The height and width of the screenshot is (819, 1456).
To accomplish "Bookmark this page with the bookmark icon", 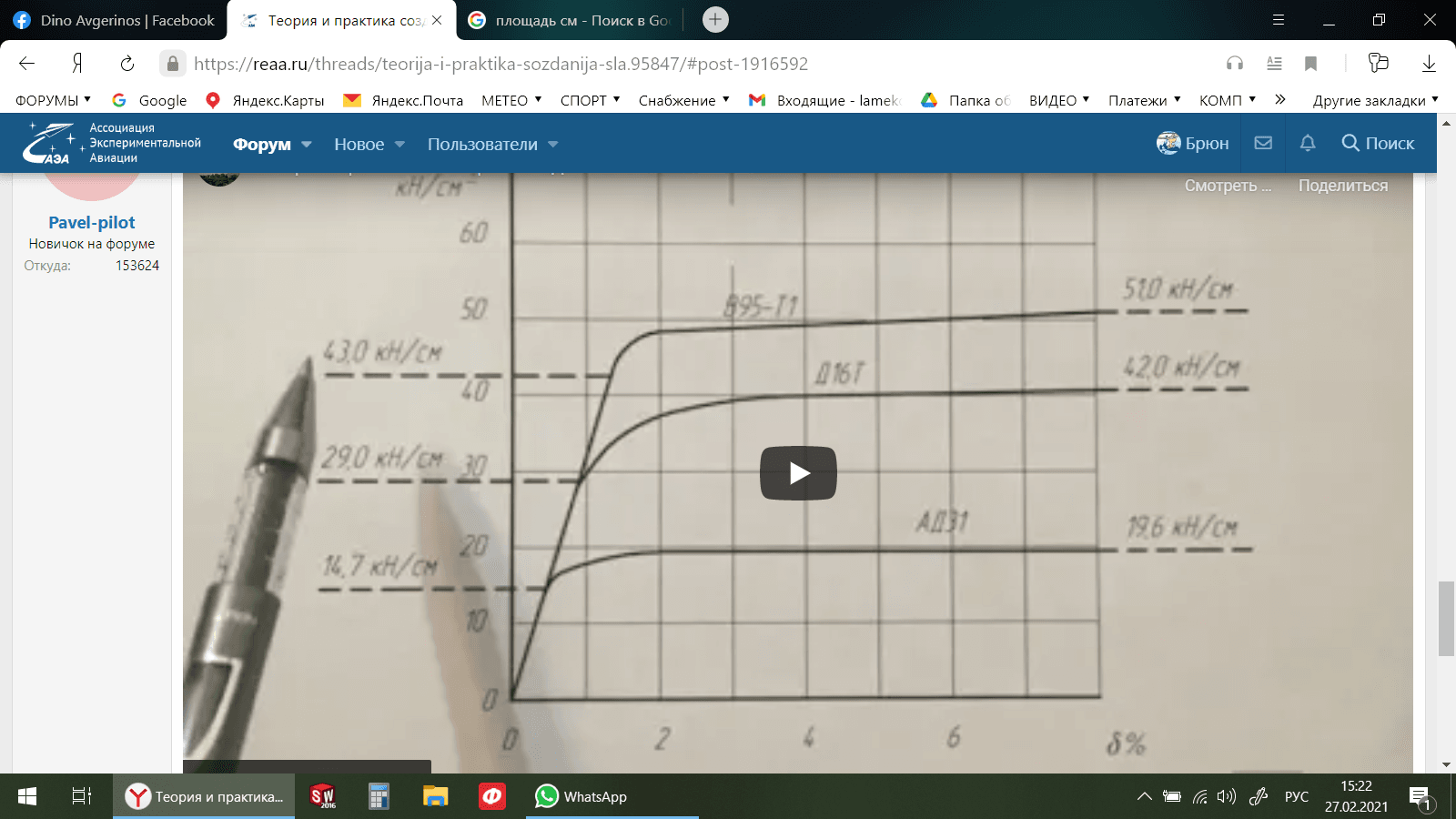I will (x=1311, y=64).
